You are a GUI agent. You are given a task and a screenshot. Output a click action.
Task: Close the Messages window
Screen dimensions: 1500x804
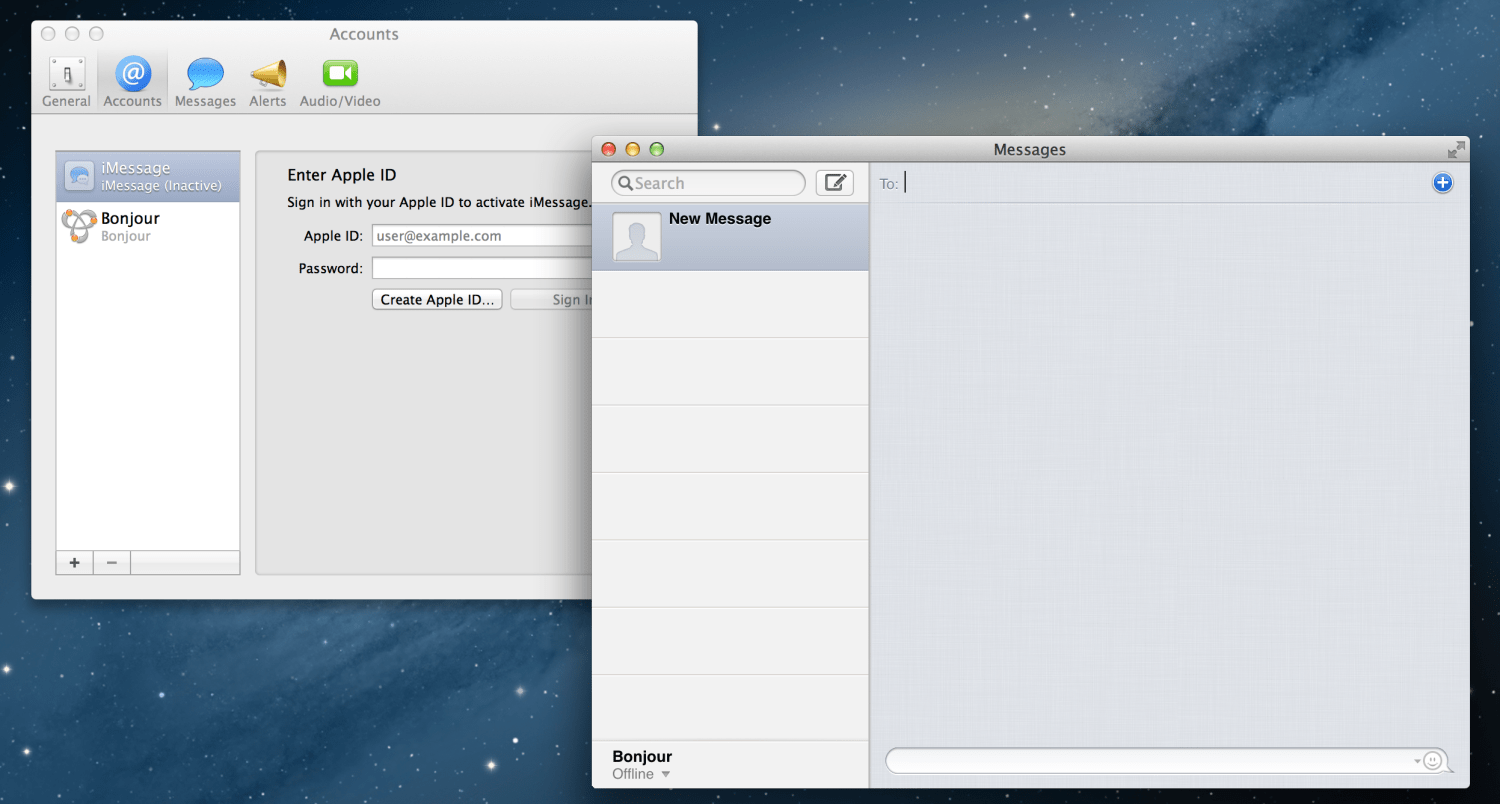(x=608, y=150)
